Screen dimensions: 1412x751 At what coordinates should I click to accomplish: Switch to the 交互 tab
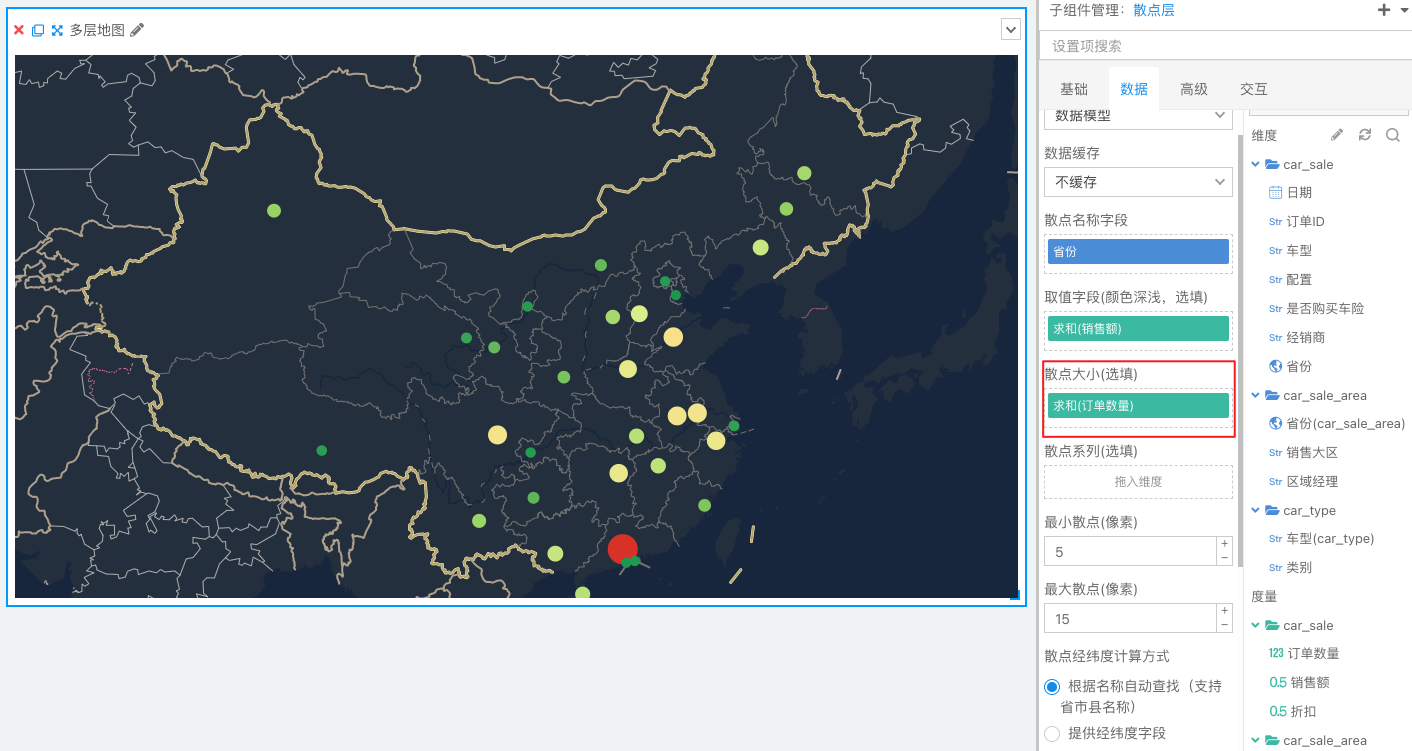(x=1254, y=89)
